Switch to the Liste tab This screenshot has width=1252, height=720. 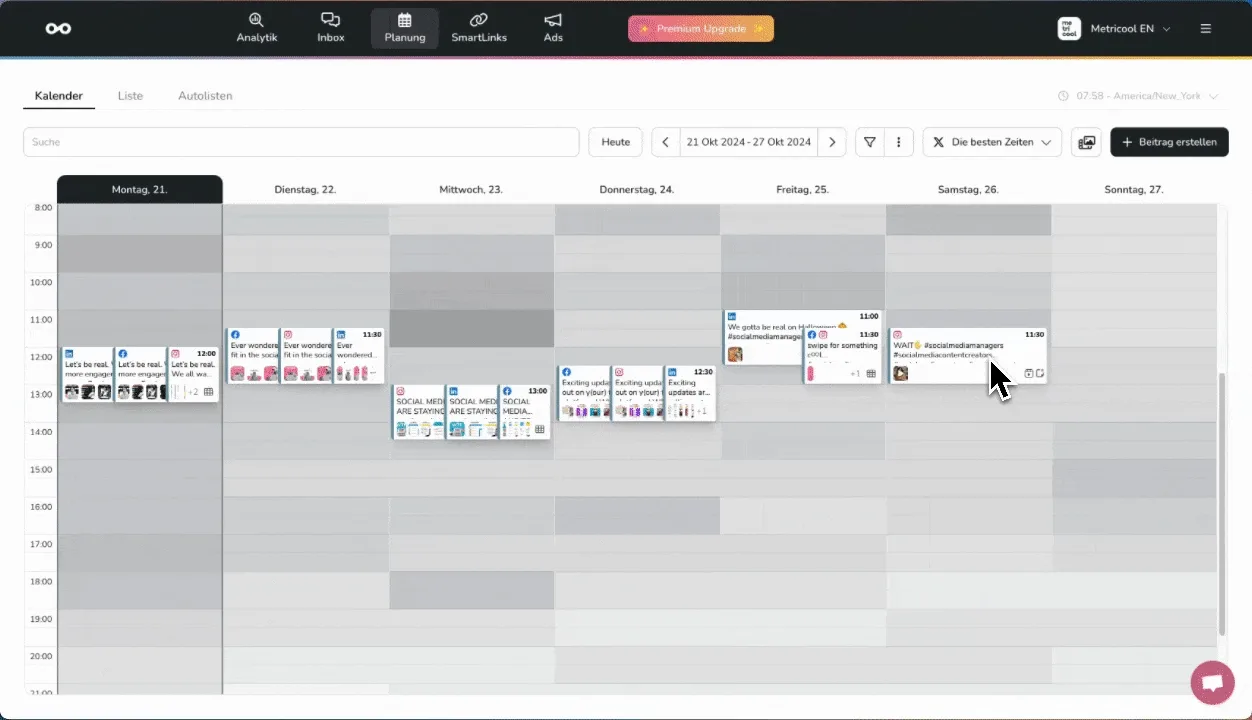[x=130, y=96]
